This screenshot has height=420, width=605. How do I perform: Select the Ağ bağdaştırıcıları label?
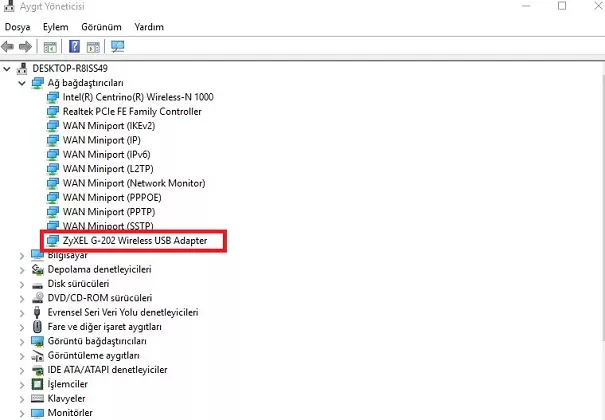(86, 83)
